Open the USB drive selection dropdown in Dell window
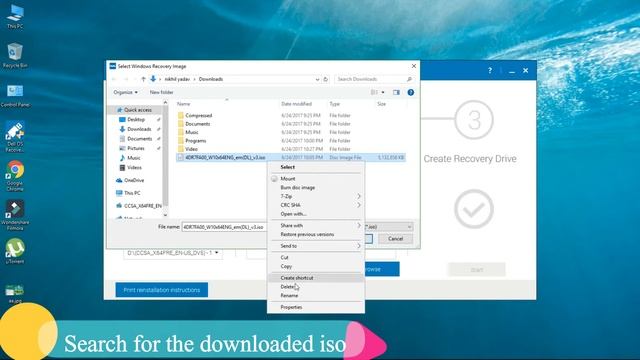The width and height of the screenshot is (640, 360). [173, 253]
